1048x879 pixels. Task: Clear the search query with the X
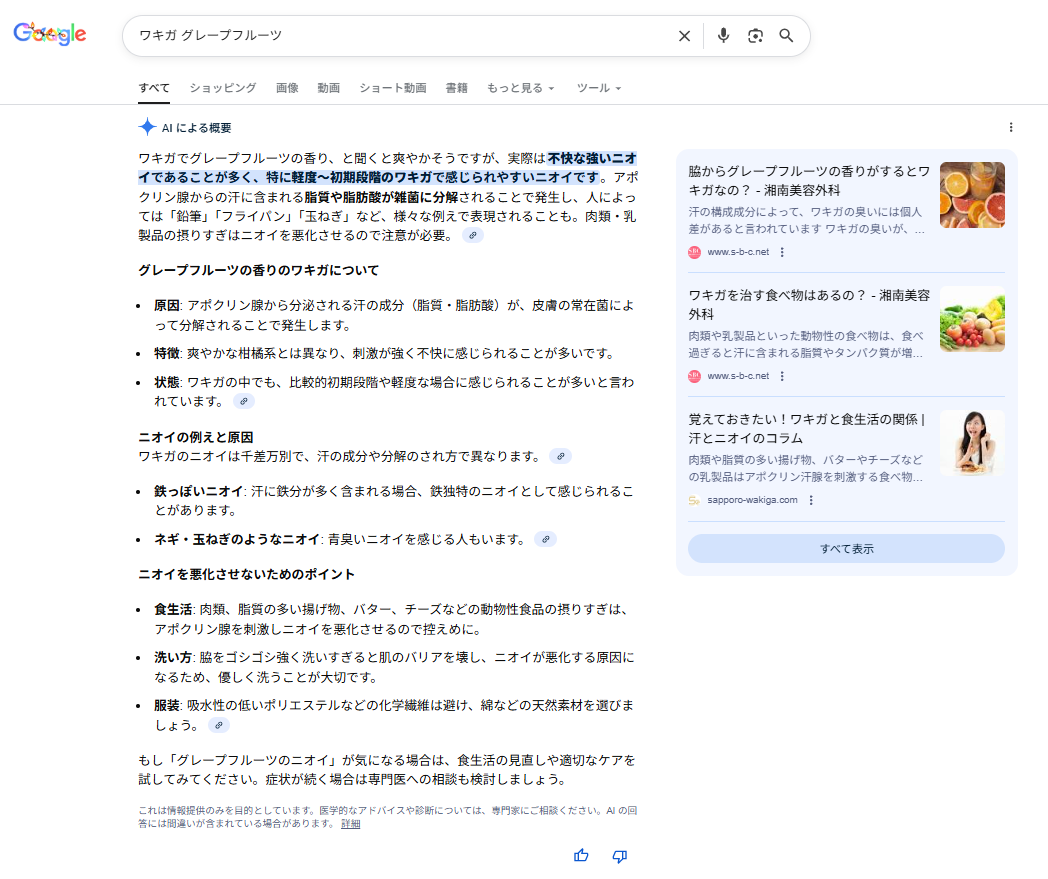tap(684, 35)
